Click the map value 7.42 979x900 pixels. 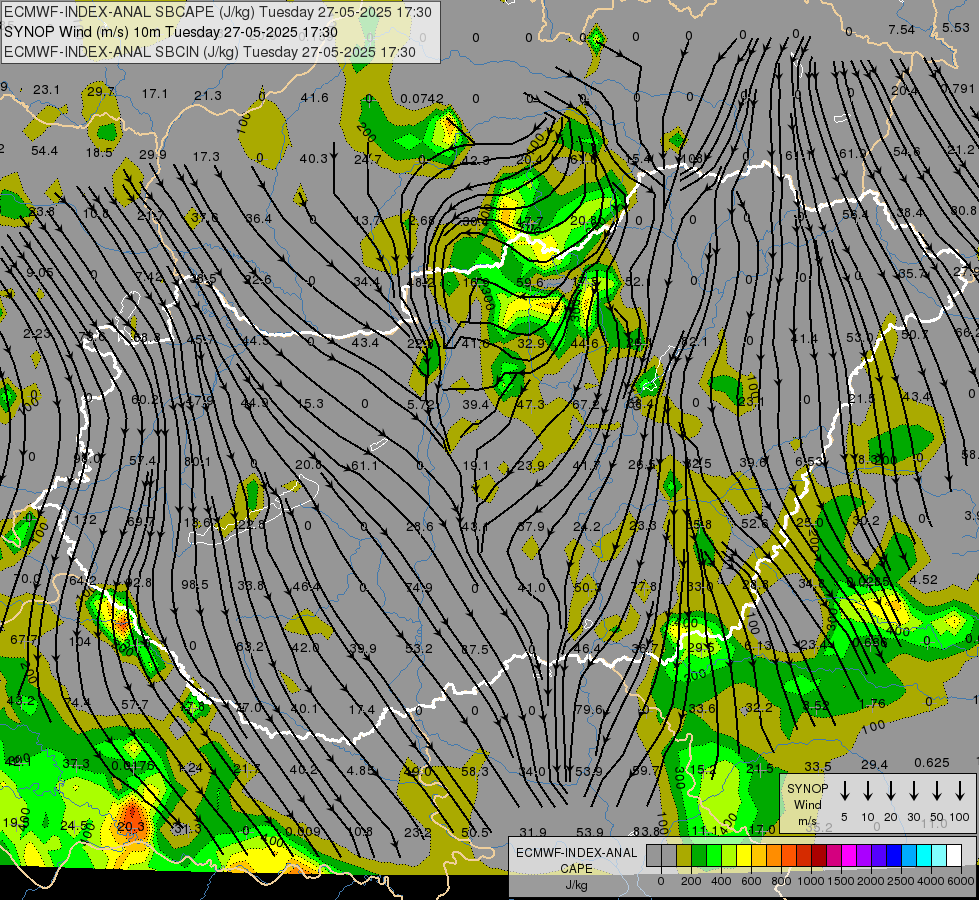pos(149,277)
